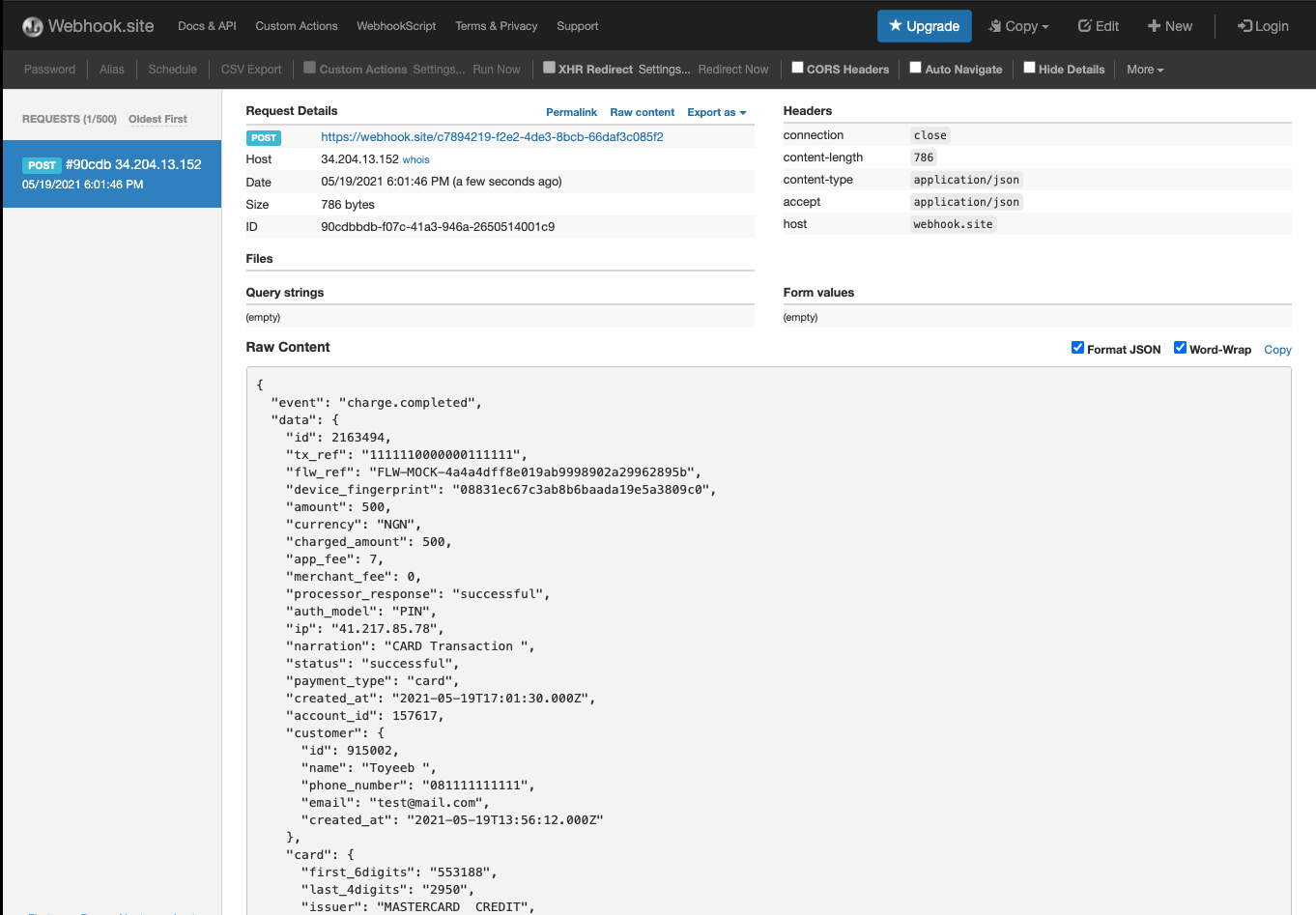1316x915 pixels.
Task: Click the REQUESTS (1/500) counter
Action: pyautogui.click(x=70, y=119)
